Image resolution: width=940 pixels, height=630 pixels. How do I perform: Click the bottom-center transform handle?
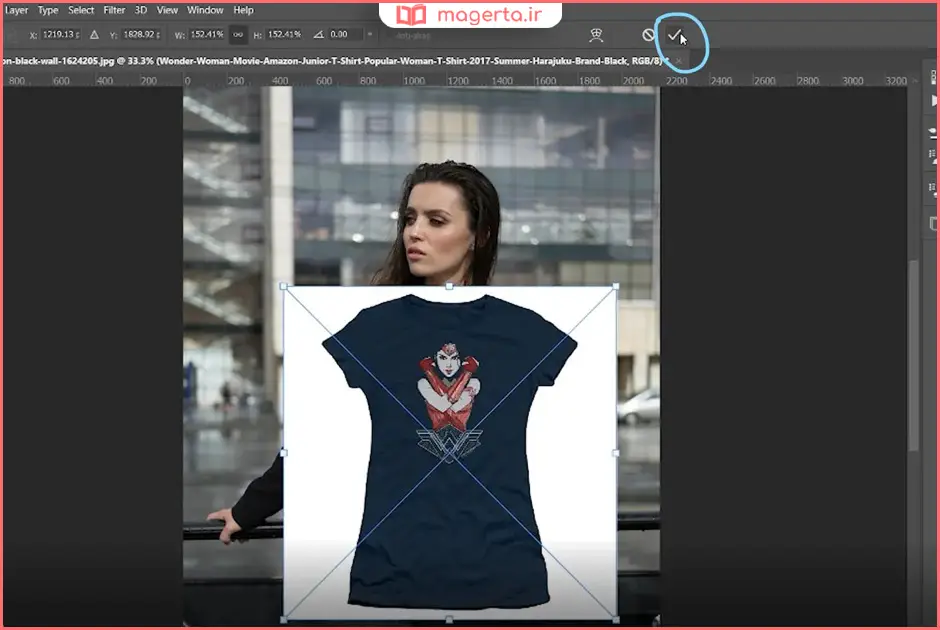(450, 620)
